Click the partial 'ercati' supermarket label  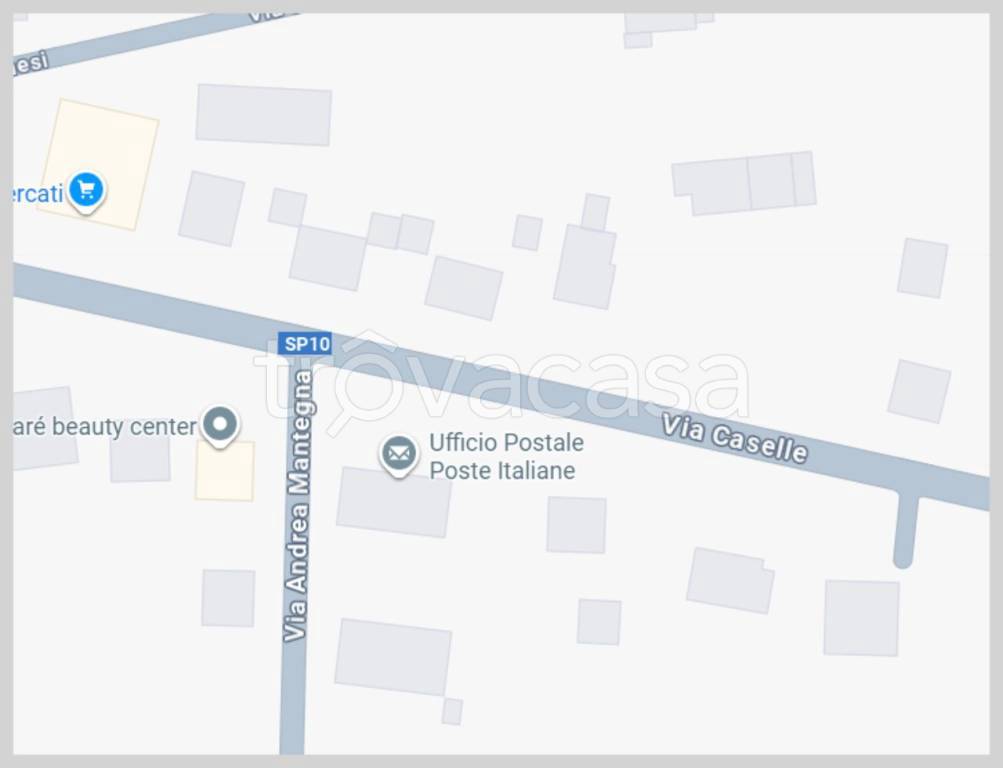pyautogui.click(x=38, y=192)
